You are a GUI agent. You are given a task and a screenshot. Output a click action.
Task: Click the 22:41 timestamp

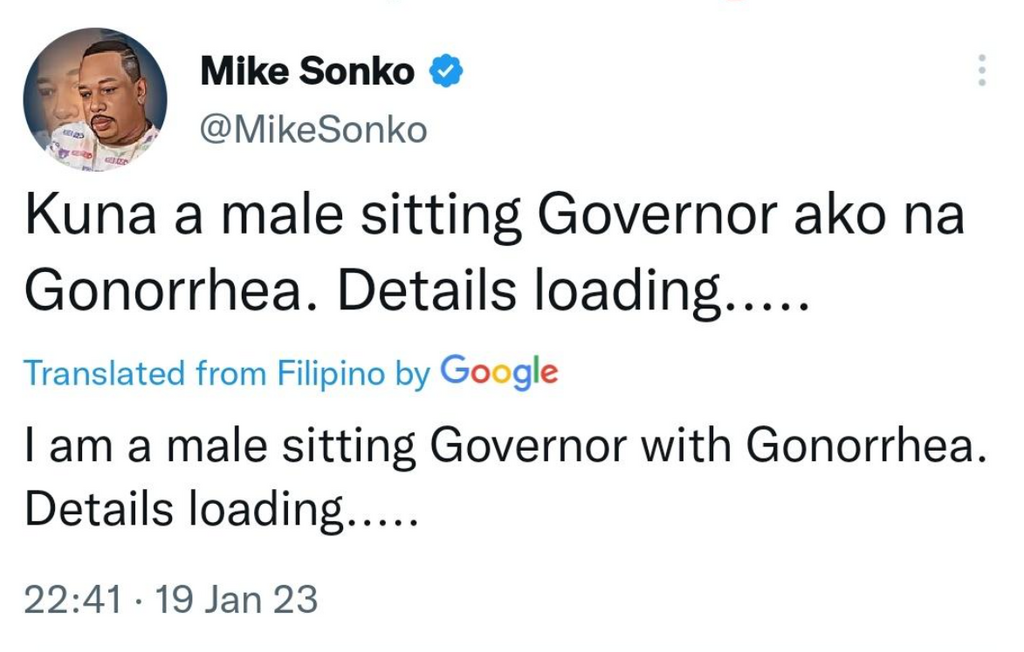coord(73,599)
